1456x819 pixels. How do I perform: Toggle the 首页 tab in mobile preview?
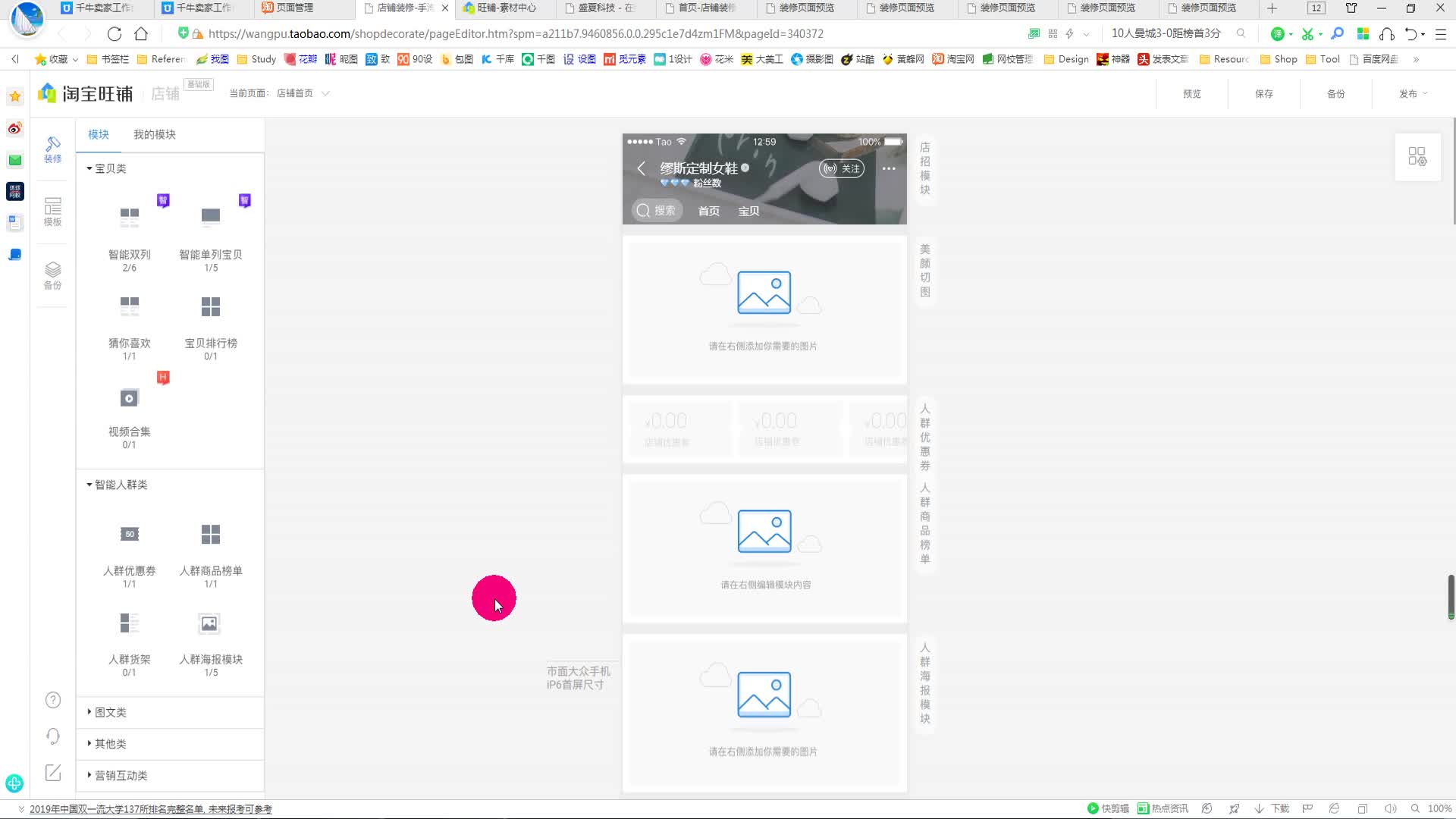pyautogui.click(x=709, y=211)
